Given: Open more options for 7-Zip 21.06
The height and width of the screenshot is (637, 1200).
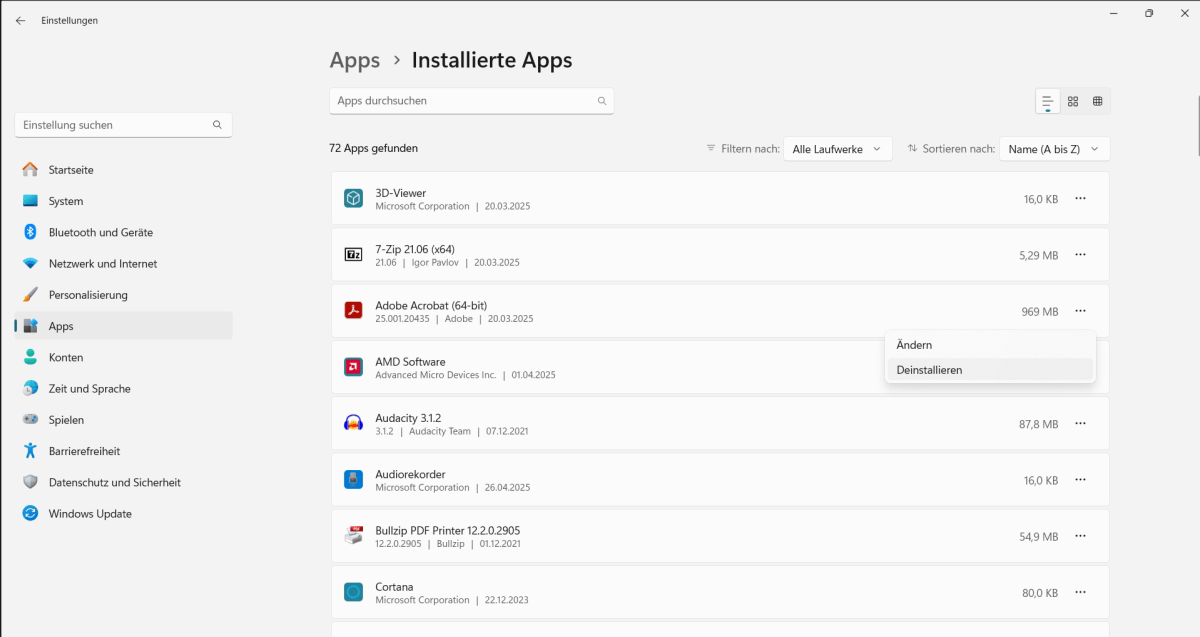Looking at the screenshot, I should pos(1080,255).
